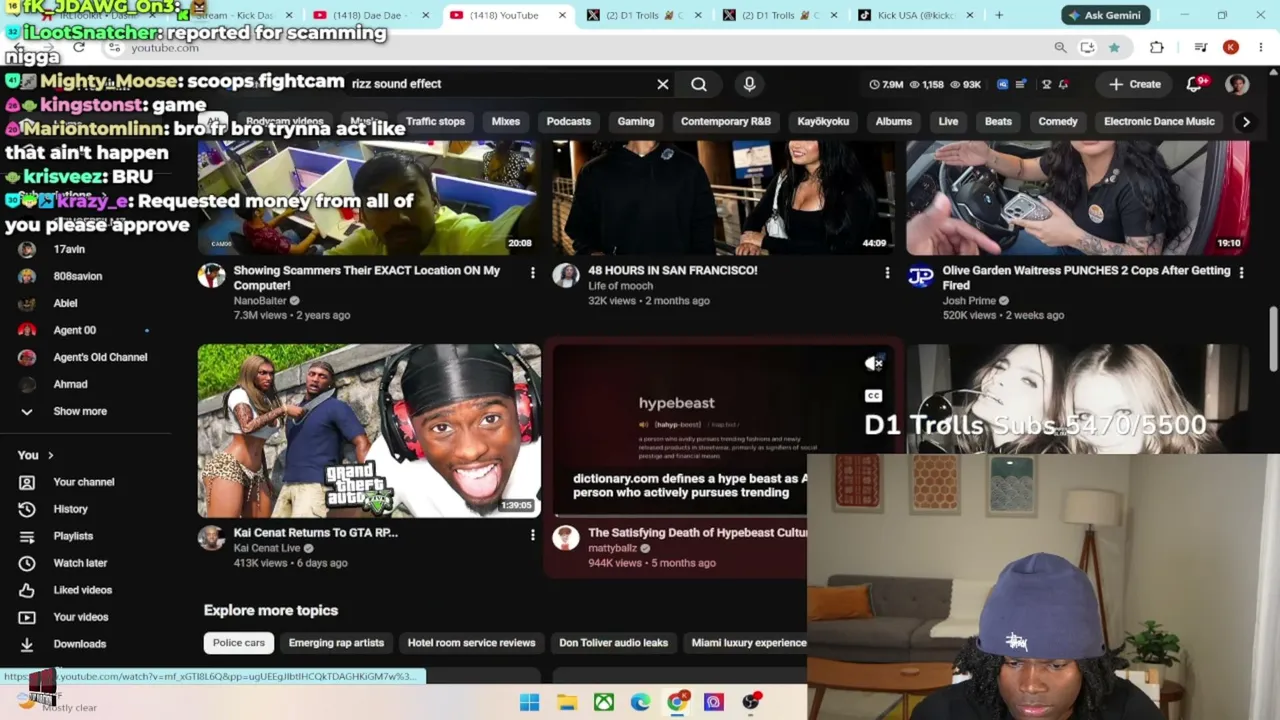The image size is (1280, 720).
Task: Select the Contemporary R&B filter chip
Action: (725, 121)
